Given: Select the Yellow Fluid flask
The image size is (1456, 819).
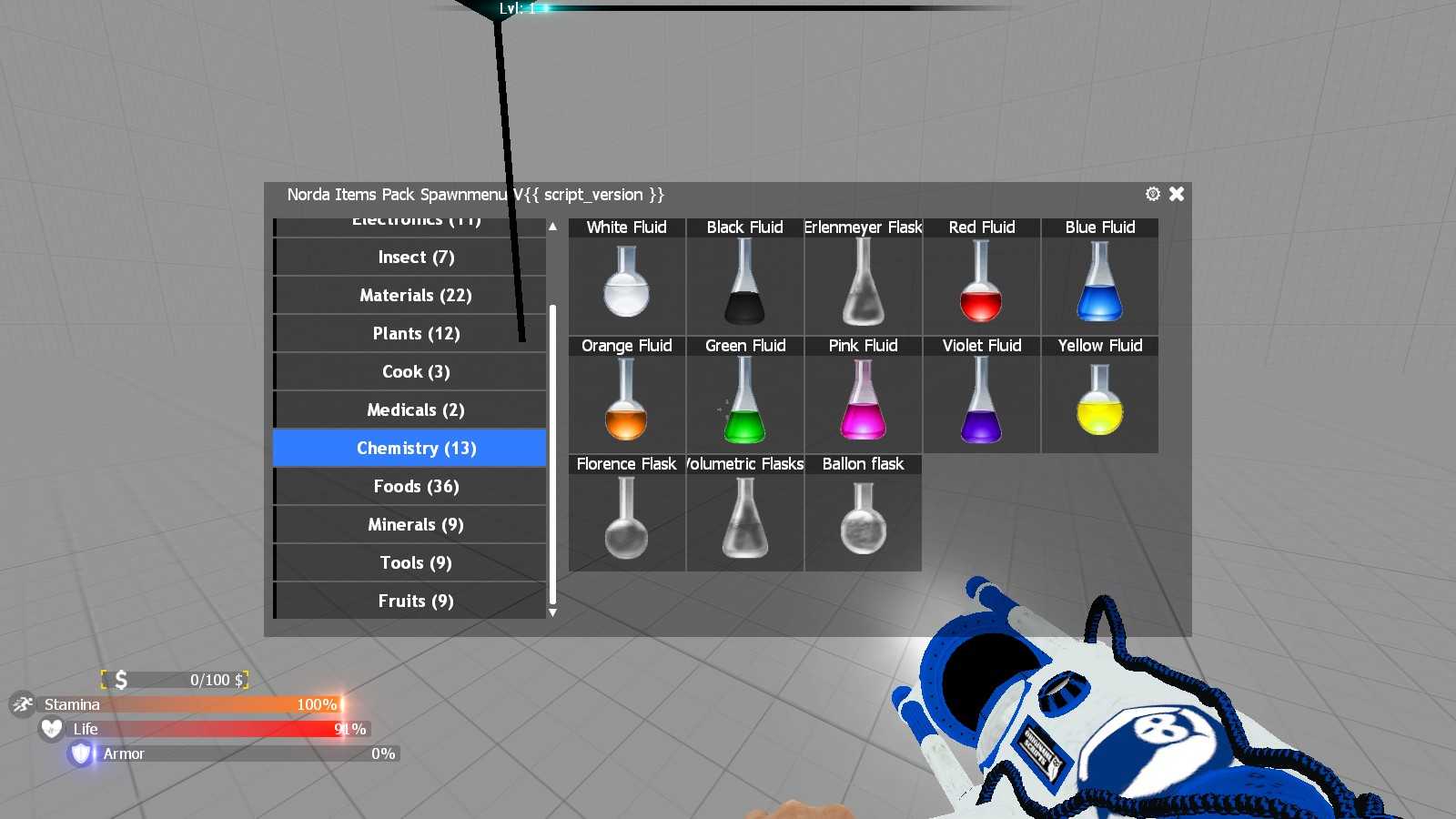Looking at the screenshot, I should tap(1099, 395).
